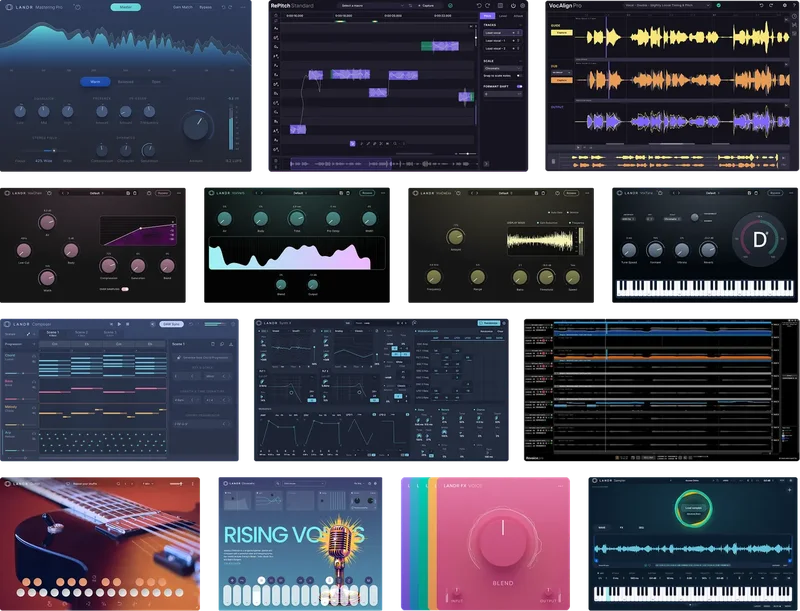The image size is (800, 611).
Task: Click the DAW Sync button in Composer
Action: [171, 324]
